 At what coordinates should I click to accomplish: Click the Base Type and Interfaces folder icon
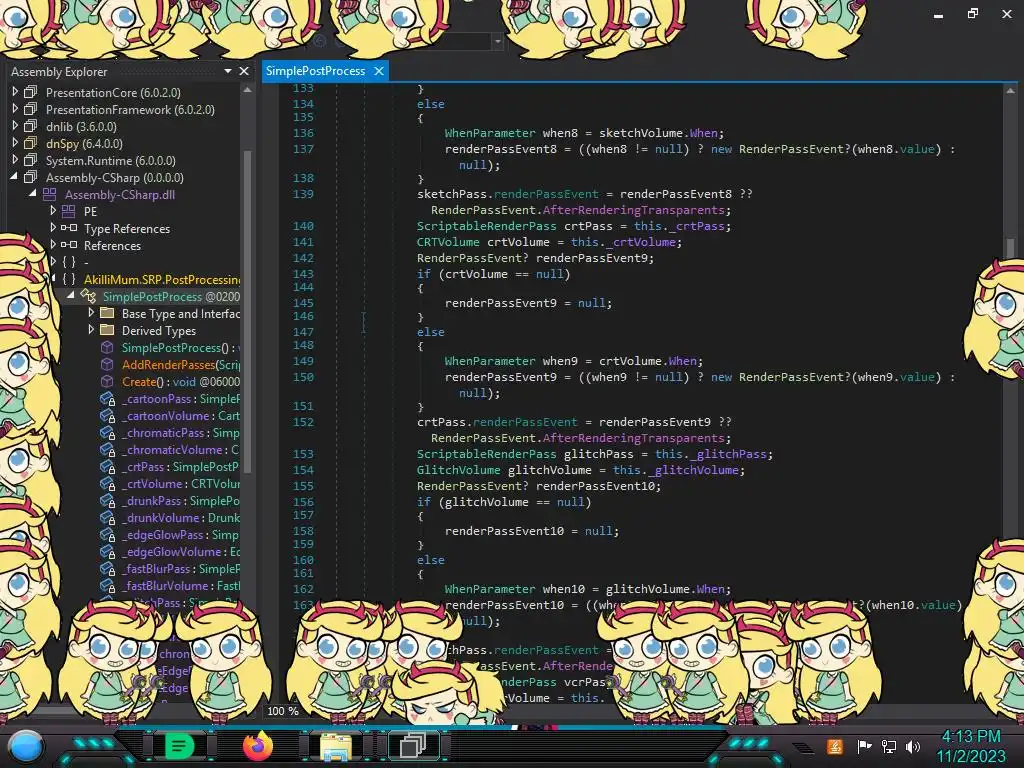[x=107, y=313]
